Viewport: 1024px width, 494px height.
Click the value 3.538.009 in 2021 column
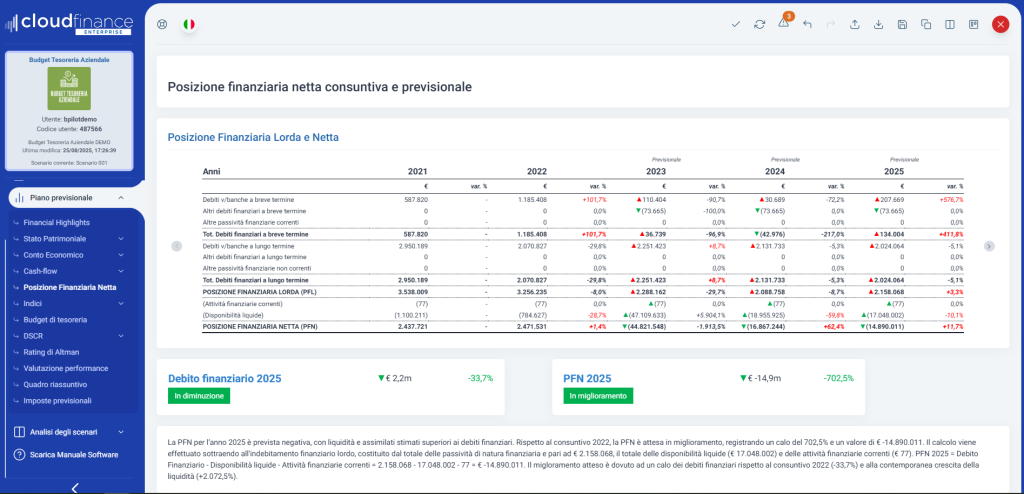[x=413, y=292]
